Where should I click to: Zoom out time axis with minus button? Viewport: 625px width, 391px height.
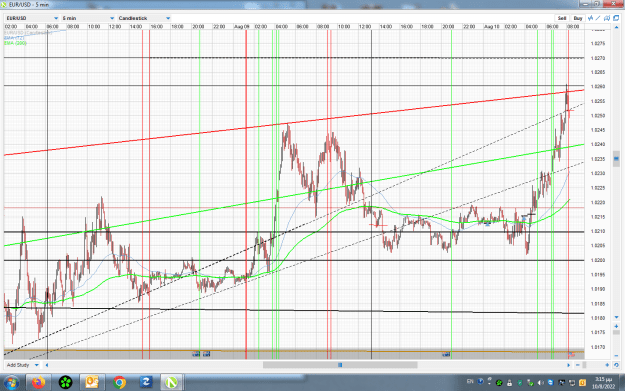click(x=578, y=365)
